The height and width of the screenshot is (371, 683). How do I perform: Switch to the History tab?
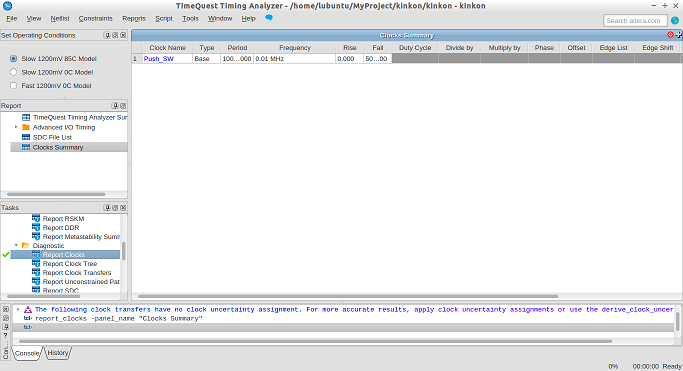click(57, 353)
